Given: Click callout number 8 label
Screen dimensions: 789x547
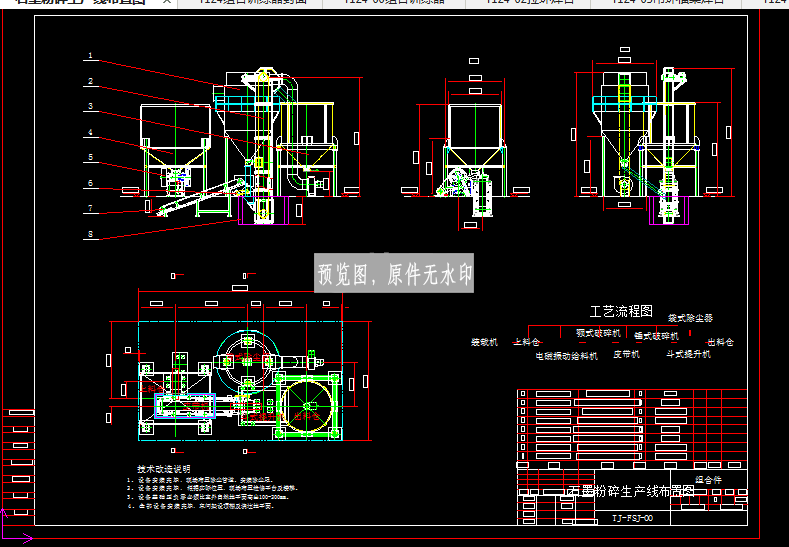Looking at the screenshot, I should coord(91,234).
